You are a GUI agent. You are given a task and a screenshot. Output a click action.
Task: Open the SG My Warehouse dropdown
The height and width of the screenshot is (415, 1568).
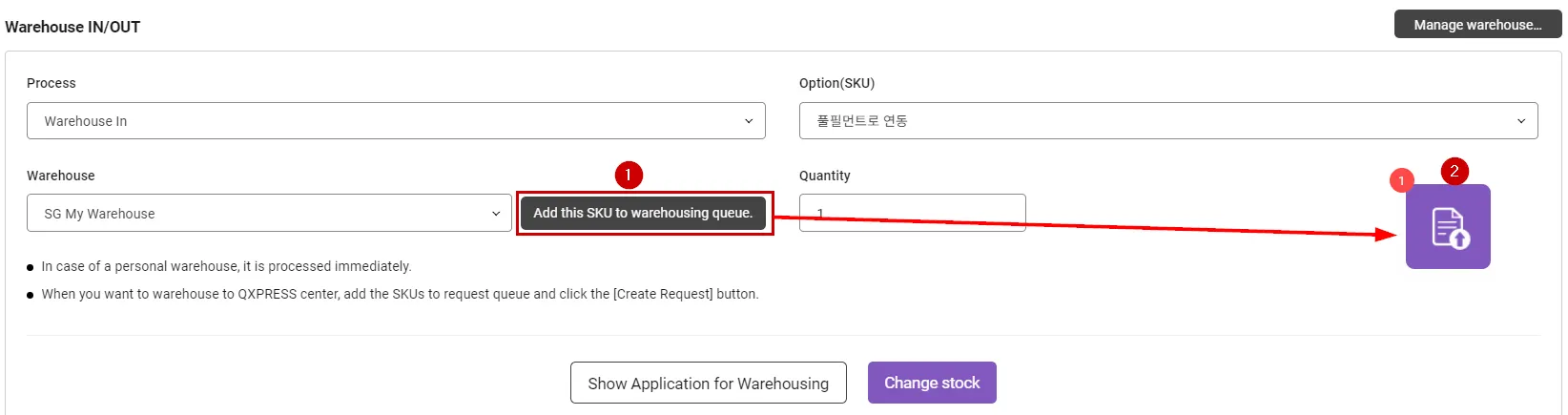click(x=269, y=214)
